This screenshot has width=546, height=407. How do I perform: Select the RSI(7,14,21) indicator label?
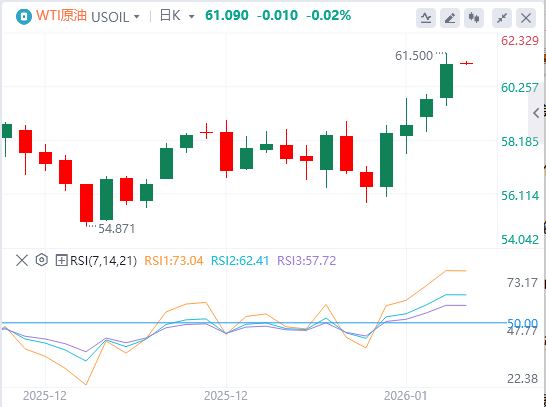point(103,261)
